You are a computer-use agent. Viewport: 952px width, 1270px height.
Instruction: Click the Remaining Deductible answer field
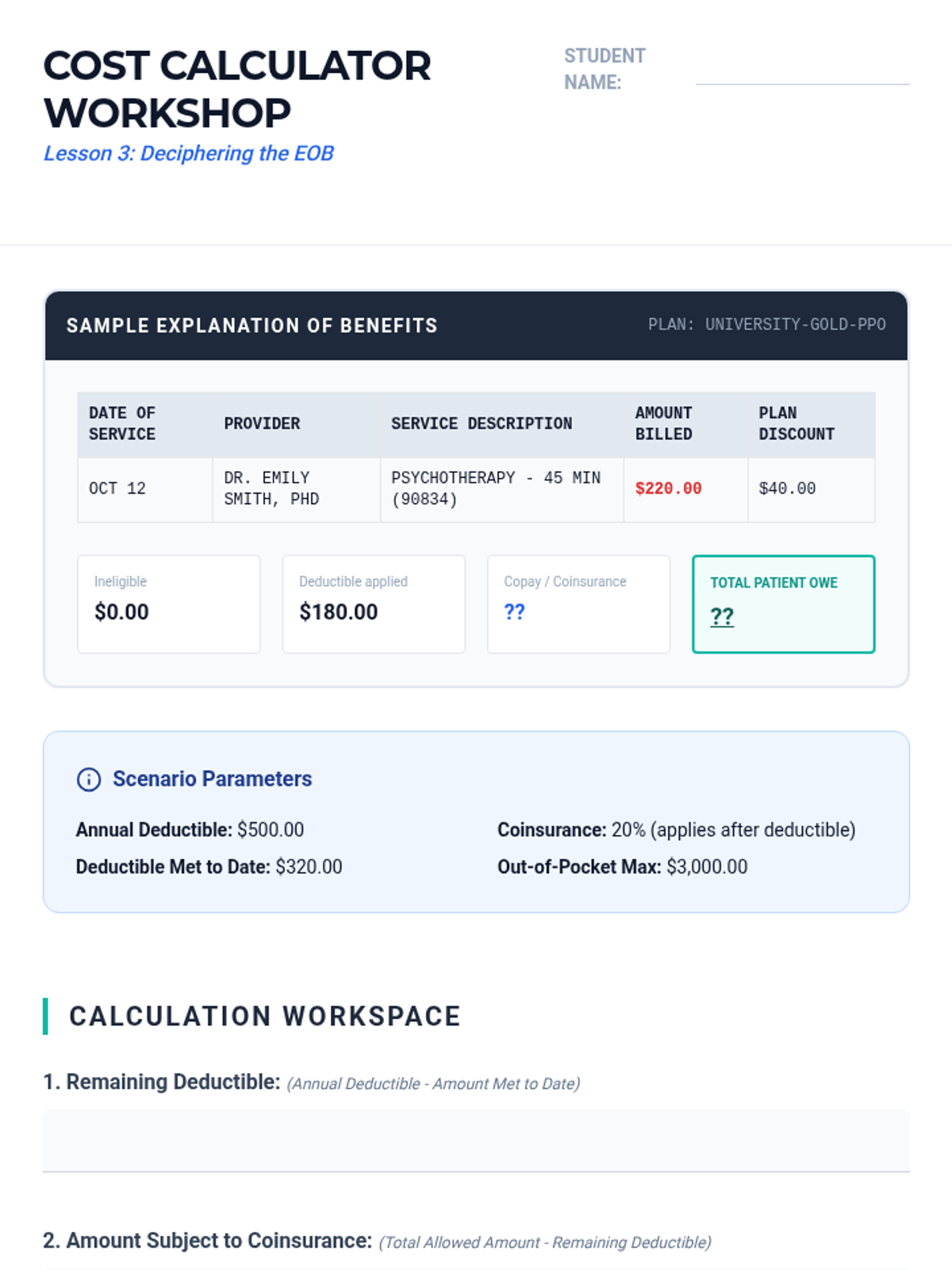pos(476,1140)
